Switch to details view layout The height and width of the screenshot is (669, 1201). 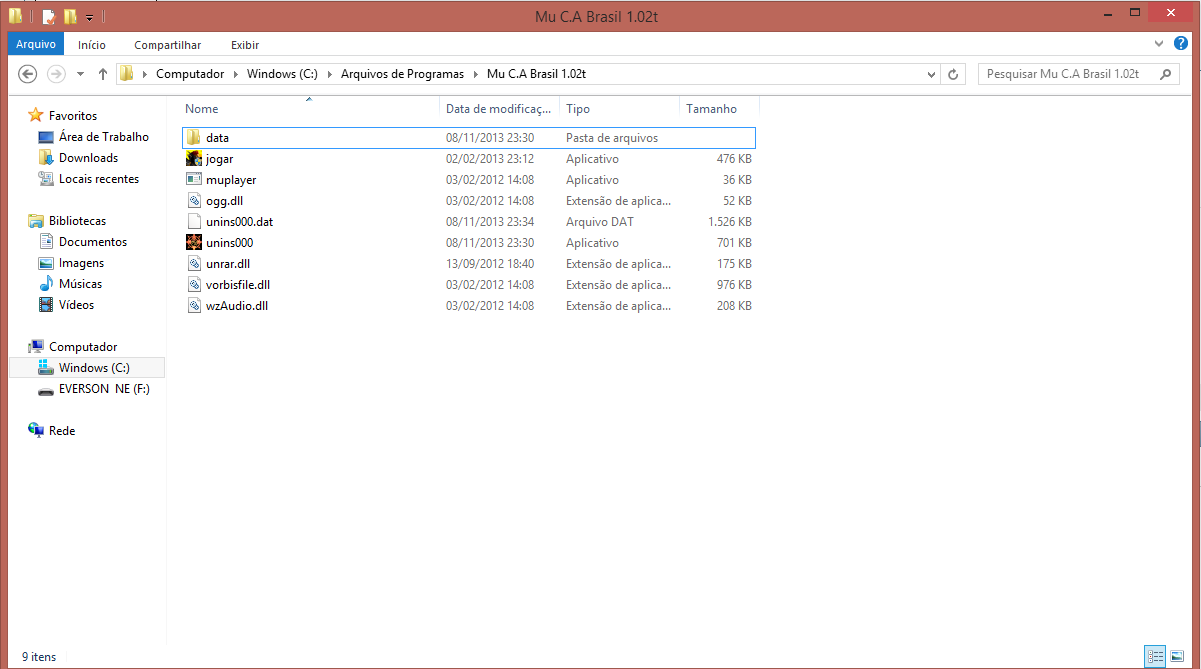click(1154, 656)
